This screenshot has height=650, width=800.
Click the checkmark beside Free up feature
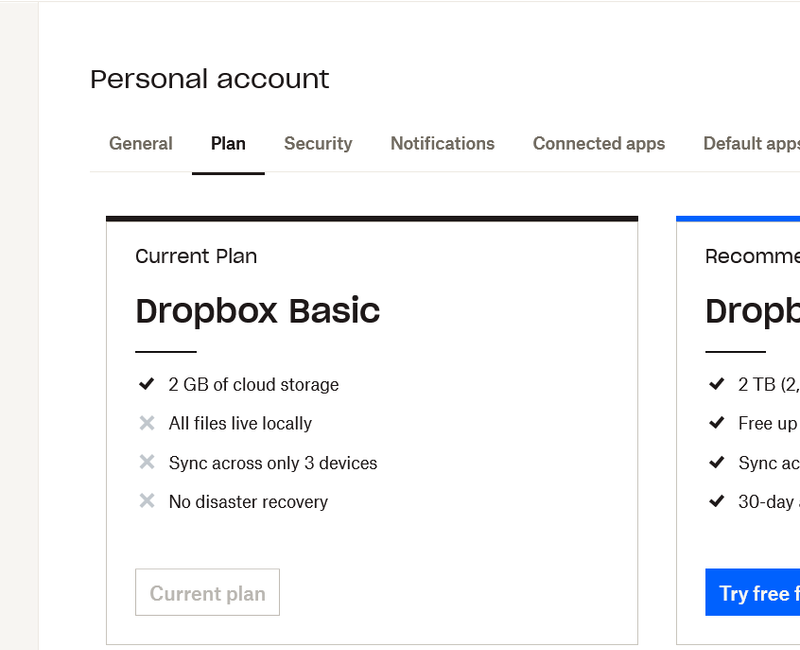click(x=716, y=423)
